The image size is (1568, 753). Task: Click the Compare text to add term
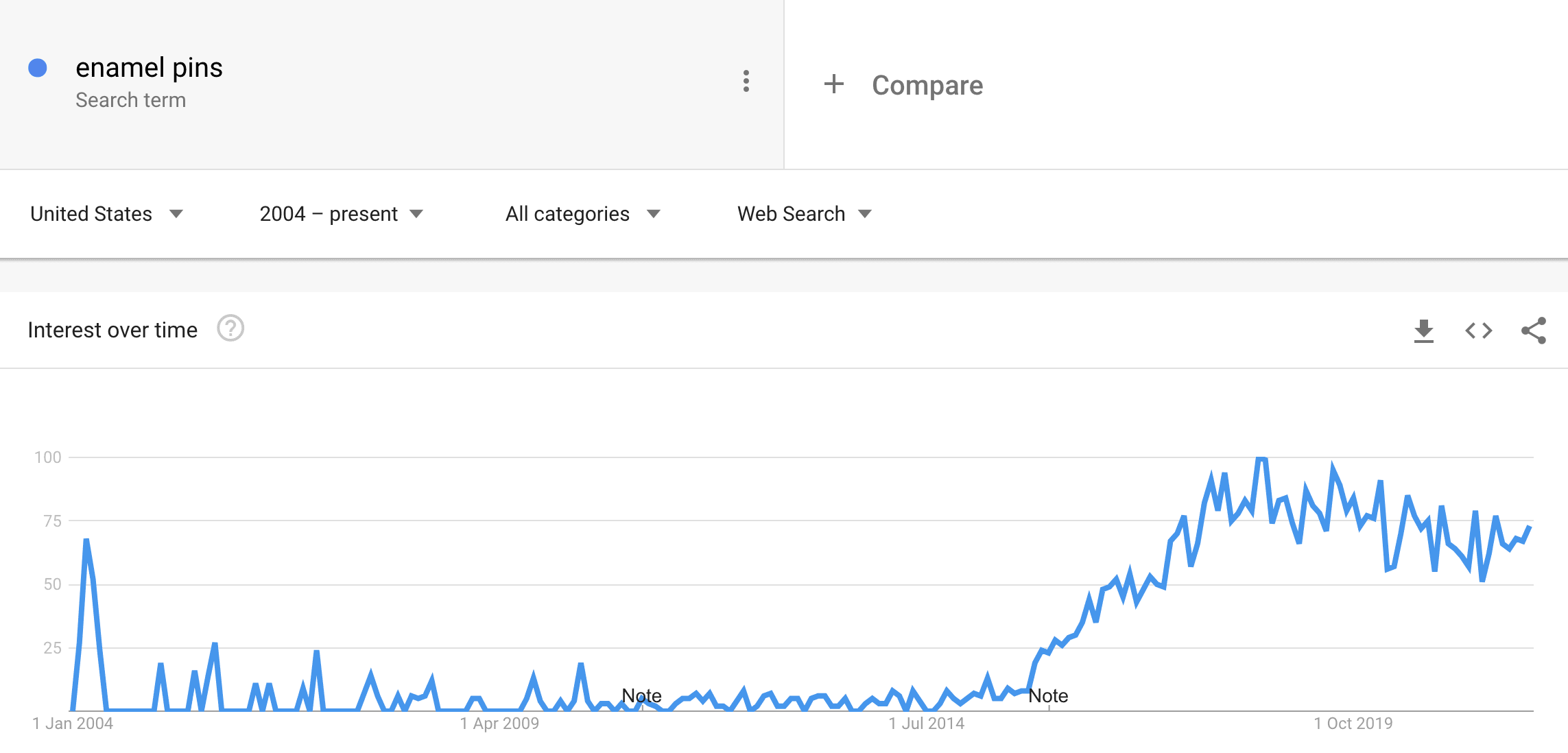[x=927, y=85]
